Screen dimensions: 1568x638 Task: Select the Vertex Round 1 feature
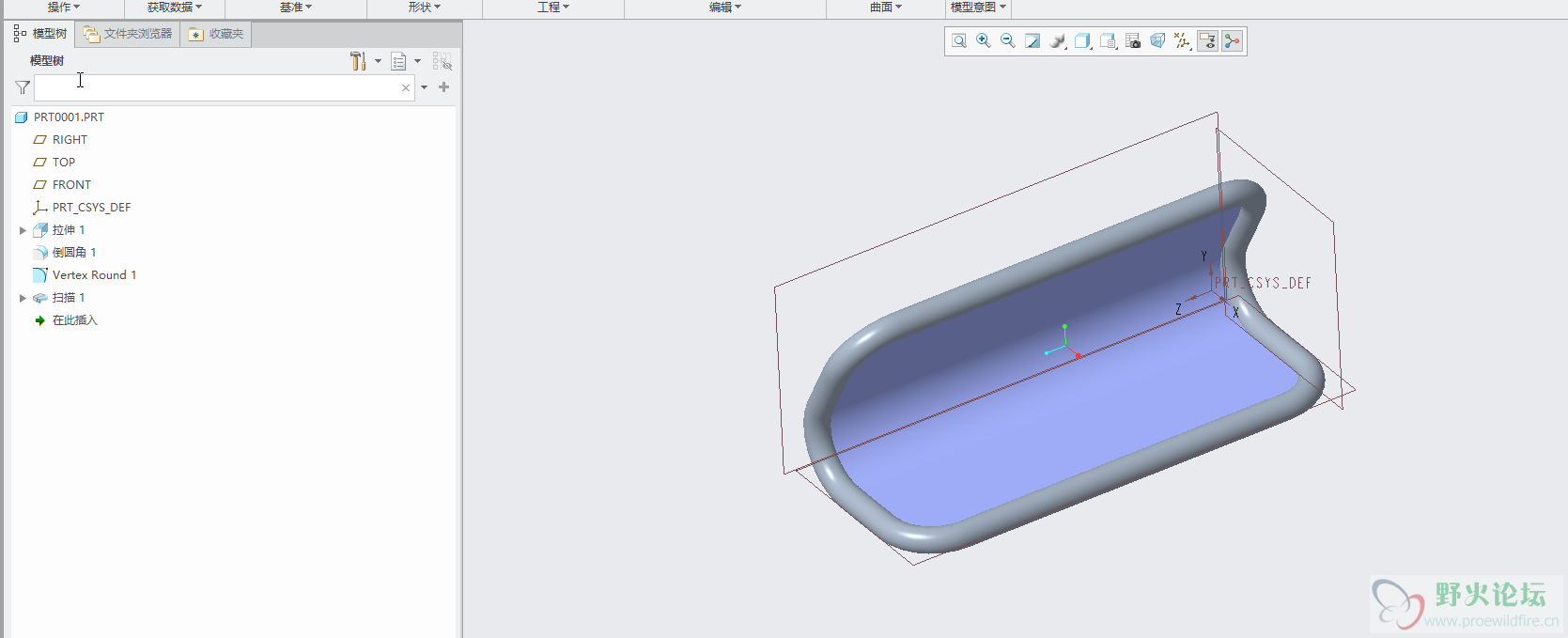pos(94,275)
